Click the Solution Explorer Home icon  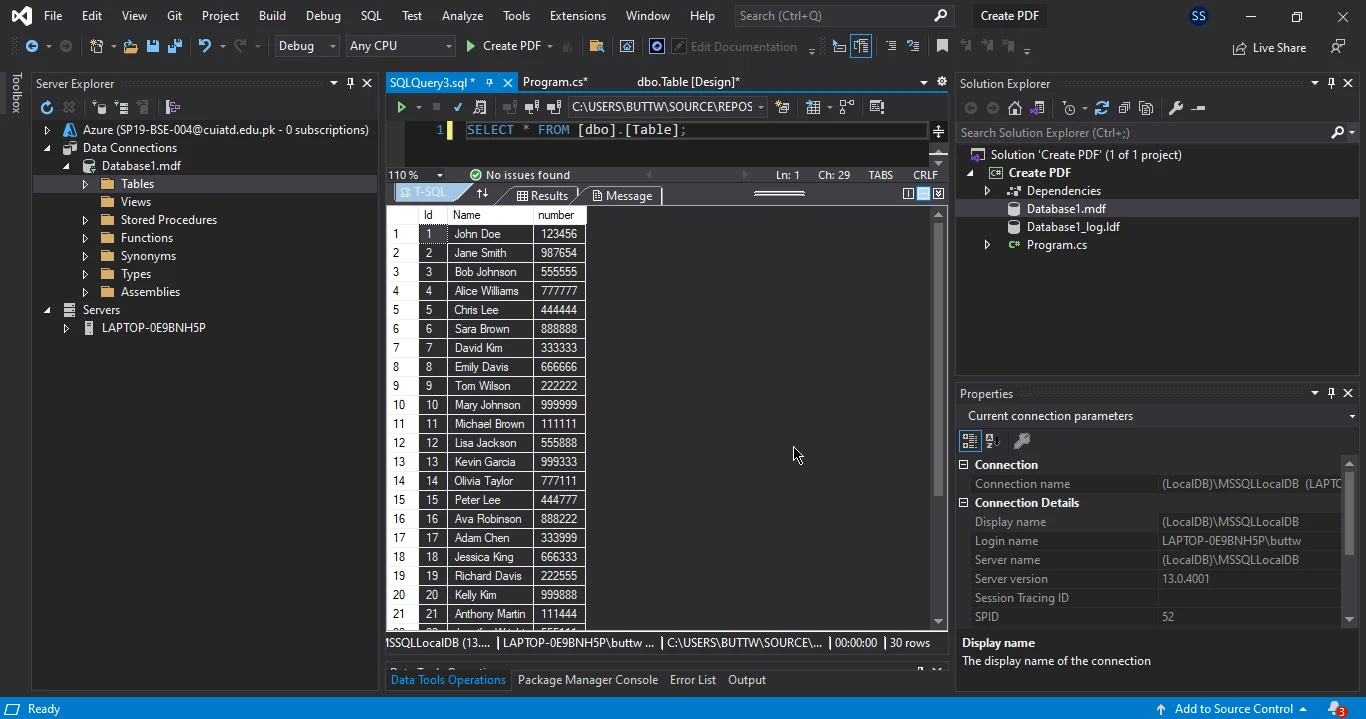(x=1015, y=108)
